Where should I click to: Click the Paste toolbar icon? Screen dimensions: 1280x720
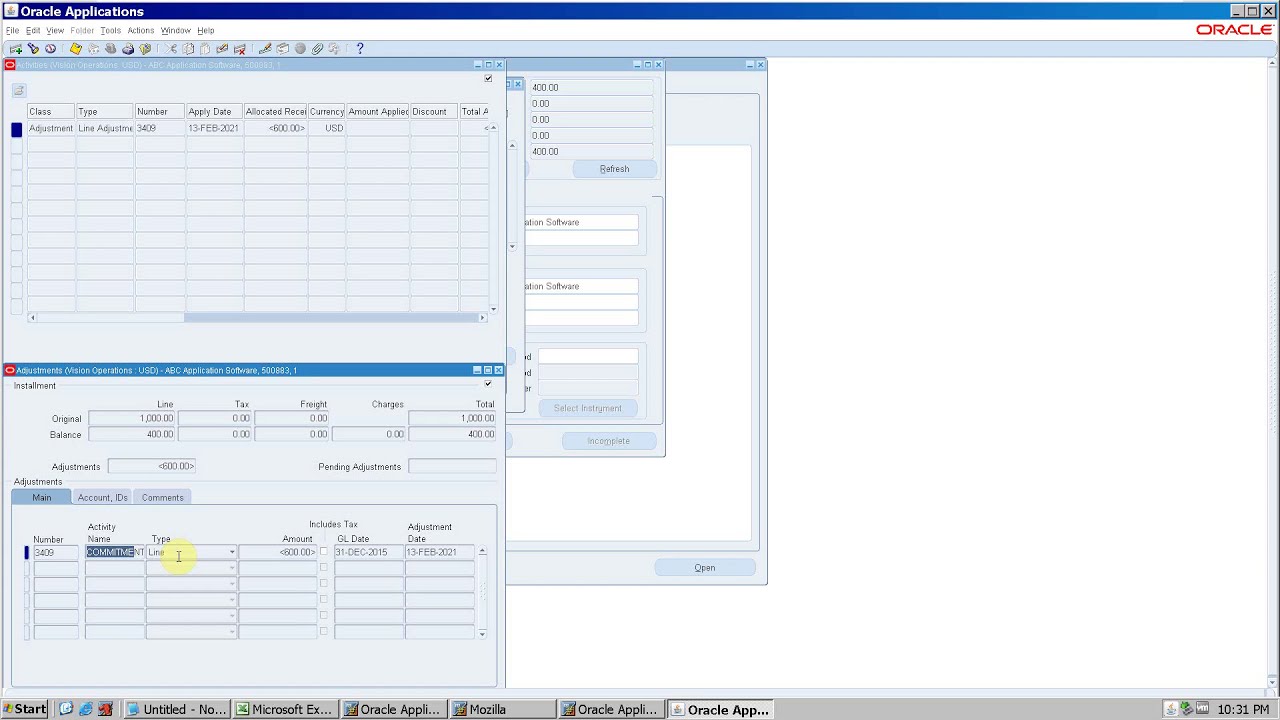click(205, 48)
